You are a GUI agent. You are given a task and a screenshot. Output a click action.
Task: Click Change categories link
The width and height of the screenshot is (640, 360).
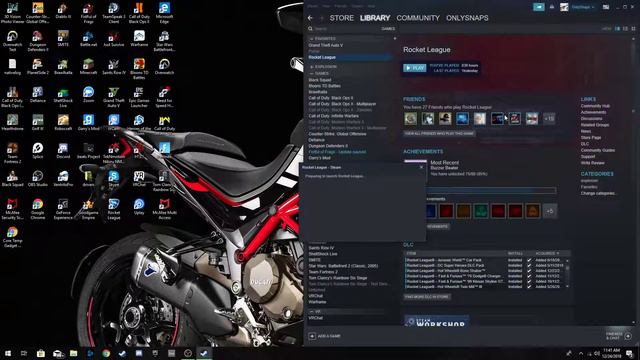[x=598, y=193]
